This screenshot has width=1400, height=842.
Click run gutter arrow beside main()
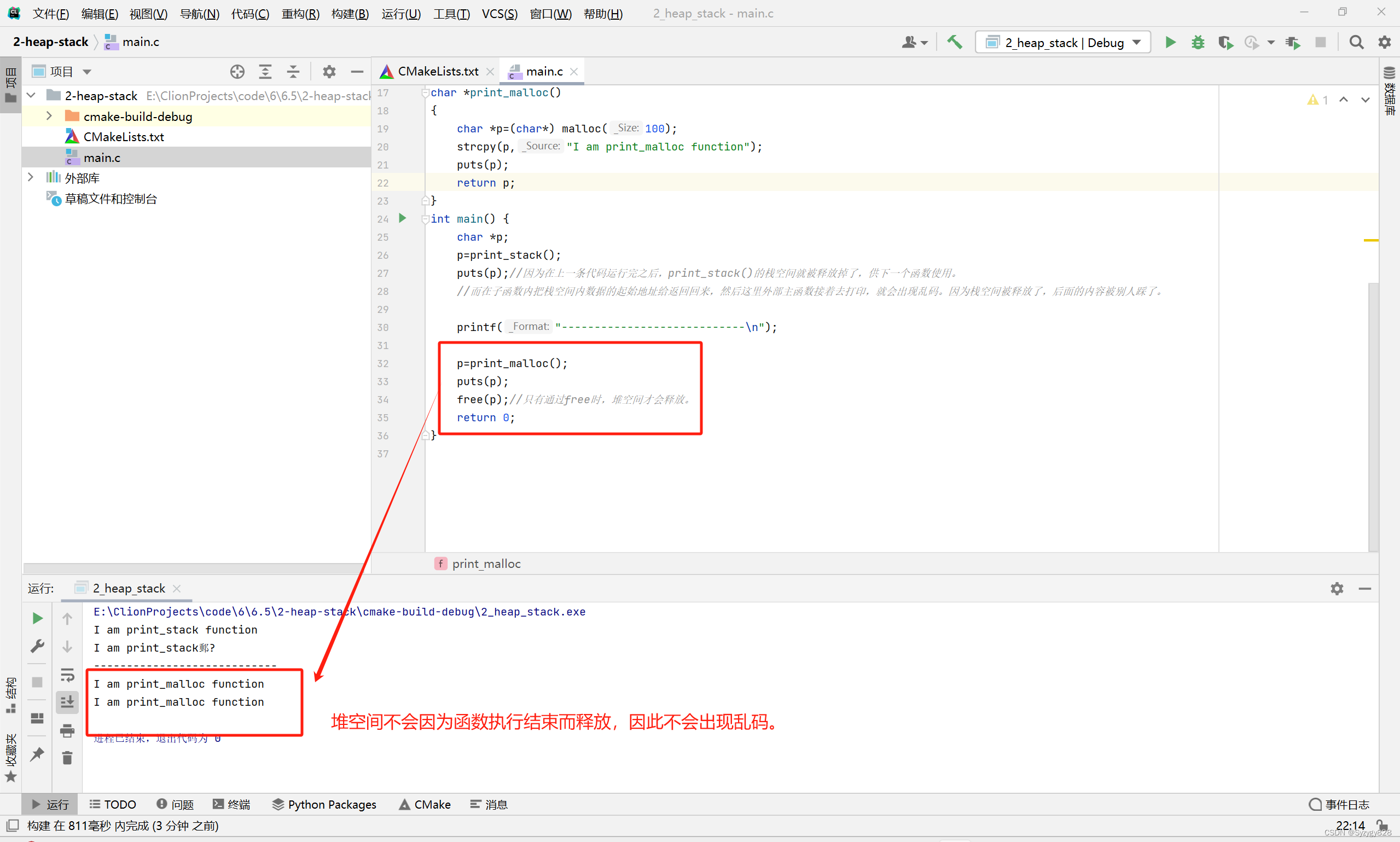(402, 218)
